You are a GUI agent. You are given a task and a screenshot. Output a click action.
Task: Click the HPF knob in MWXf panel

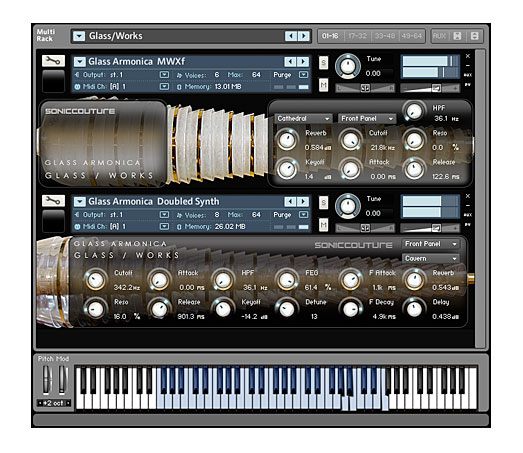coord(414,111)
